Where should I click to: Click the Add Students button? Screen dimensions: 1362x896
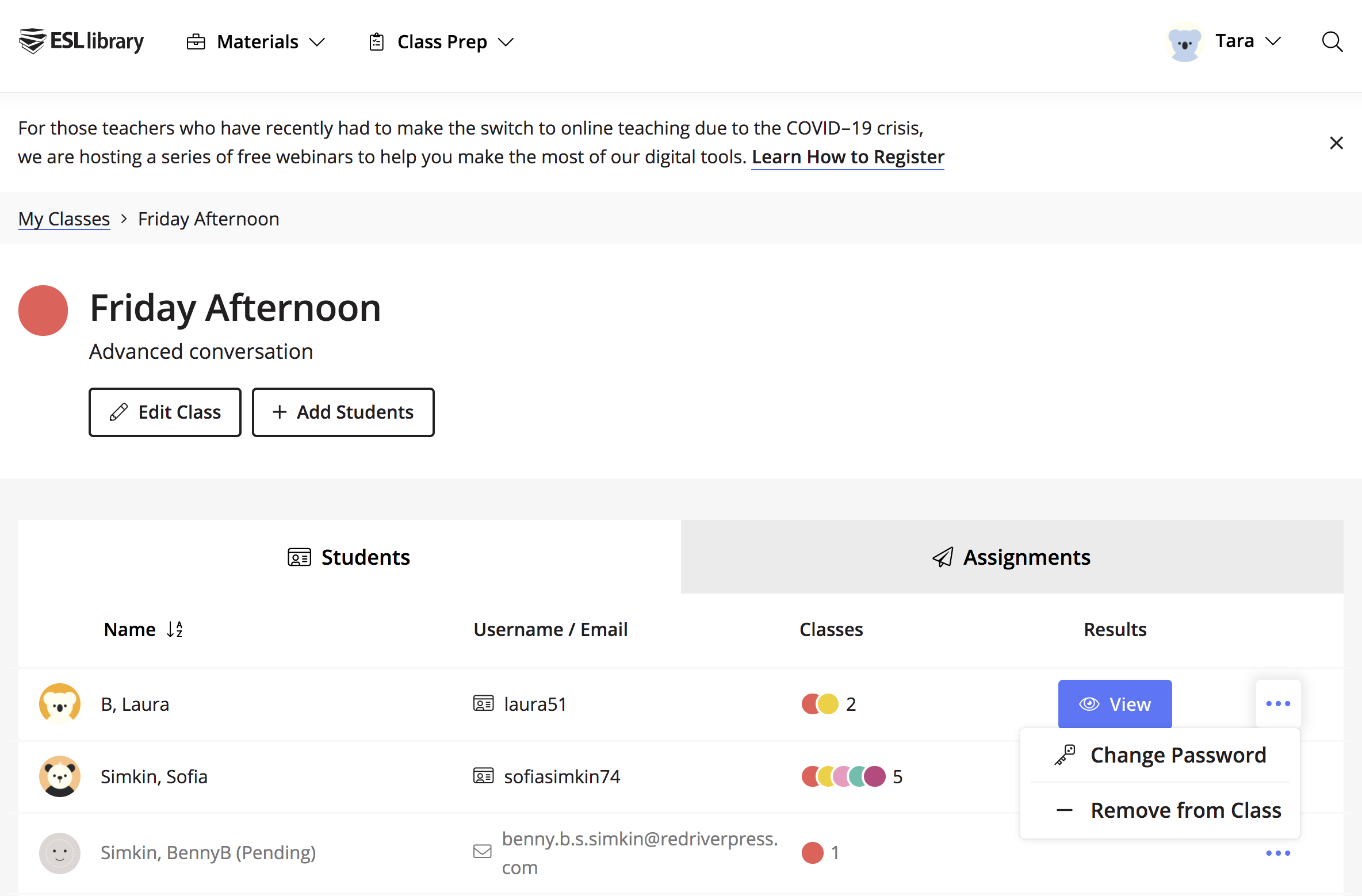point(343,412)
